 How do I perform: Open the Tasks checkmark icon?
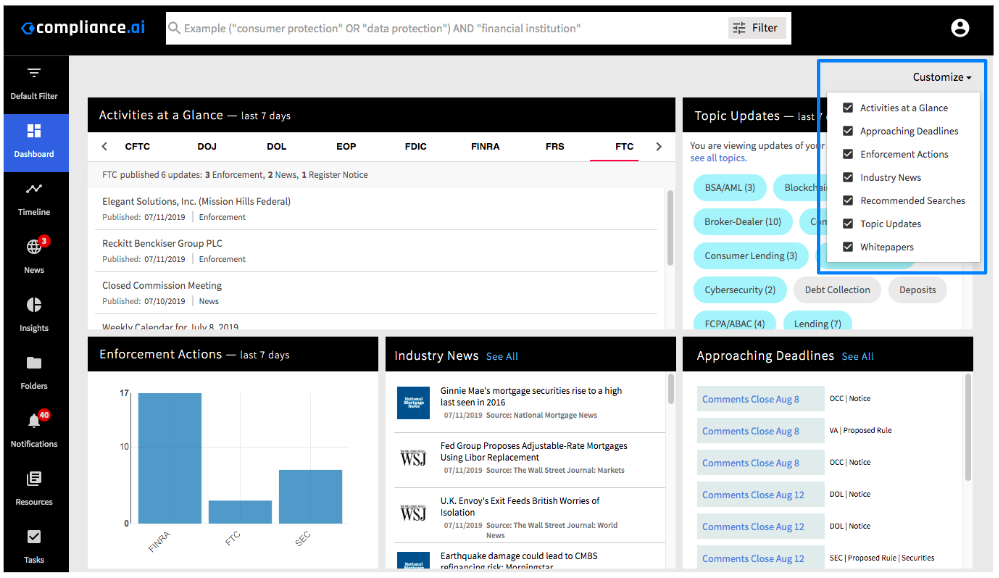(34, 537)
